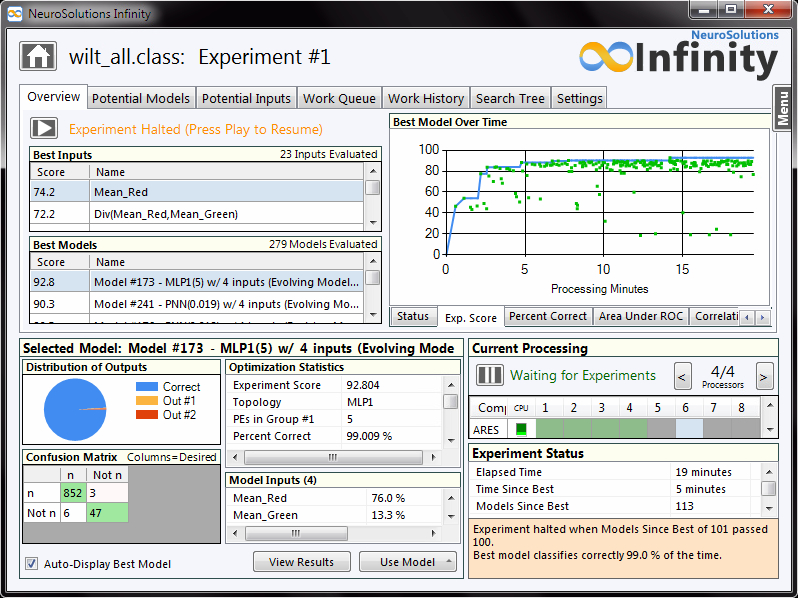The image size is (798, 598).
Task: Click the ARES computer row label
Action: 486,430
